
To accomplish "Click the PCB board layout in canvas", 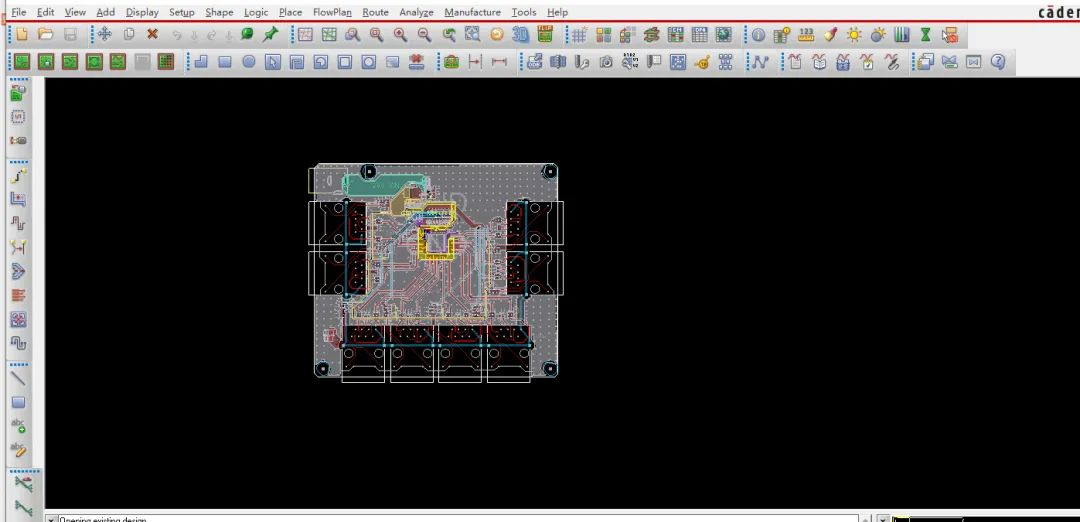I will (435, 272).
